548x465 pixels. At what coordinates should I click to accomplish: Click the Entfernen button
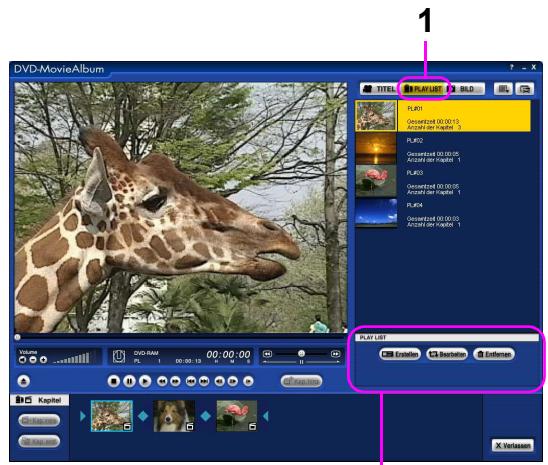(494, 354)
